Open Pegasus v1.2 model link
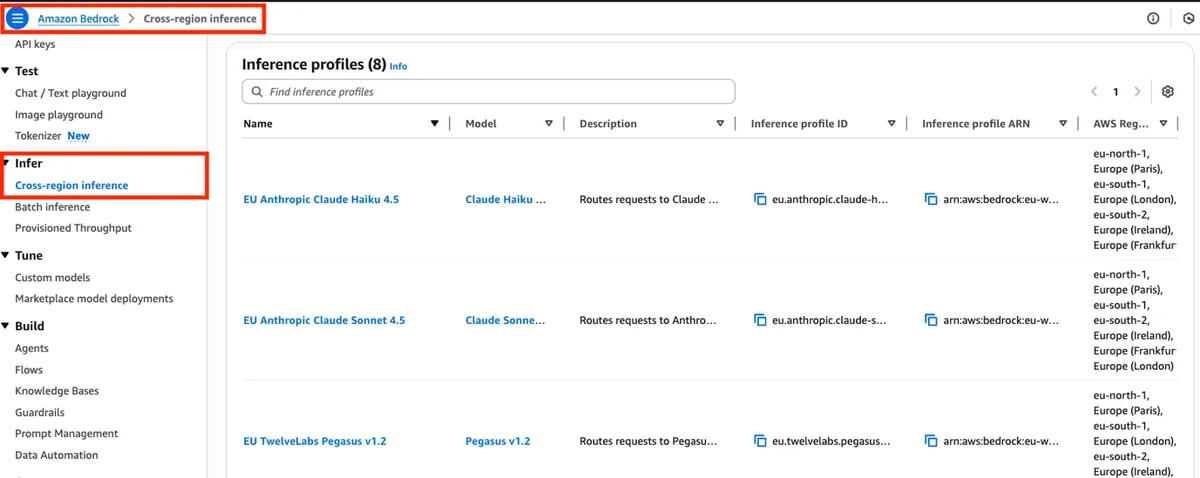Screen dimensions: 1200x478 click(498, 441)
